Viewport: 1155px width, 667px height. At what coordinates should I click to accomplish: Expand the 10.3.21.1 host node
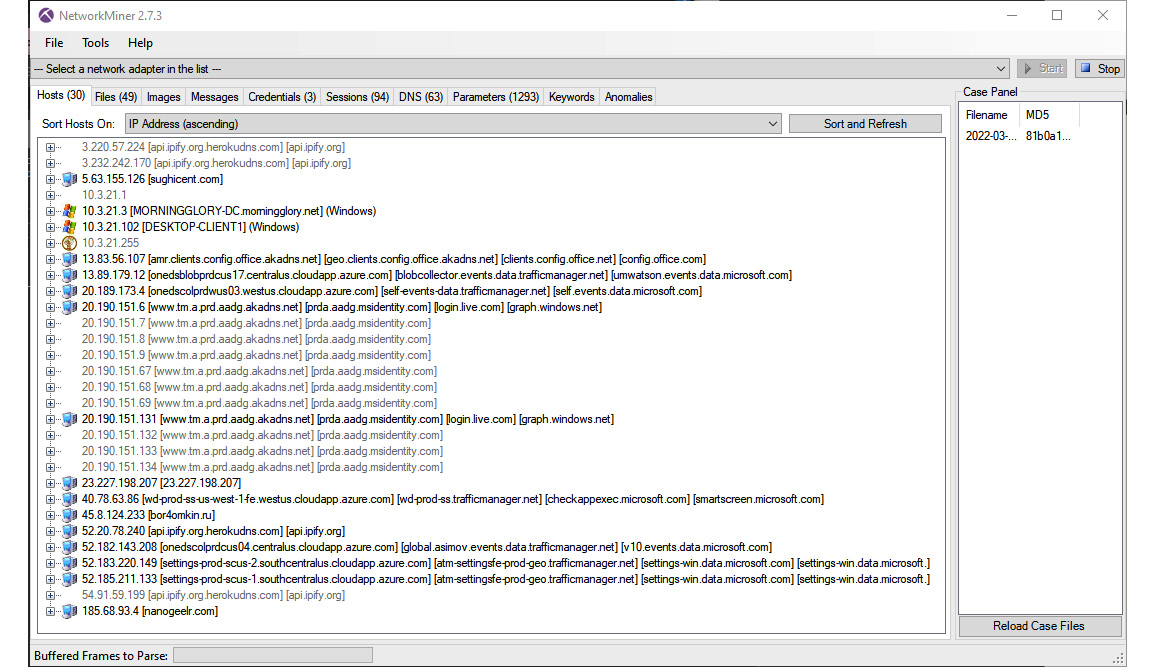(x=50, y=195)
